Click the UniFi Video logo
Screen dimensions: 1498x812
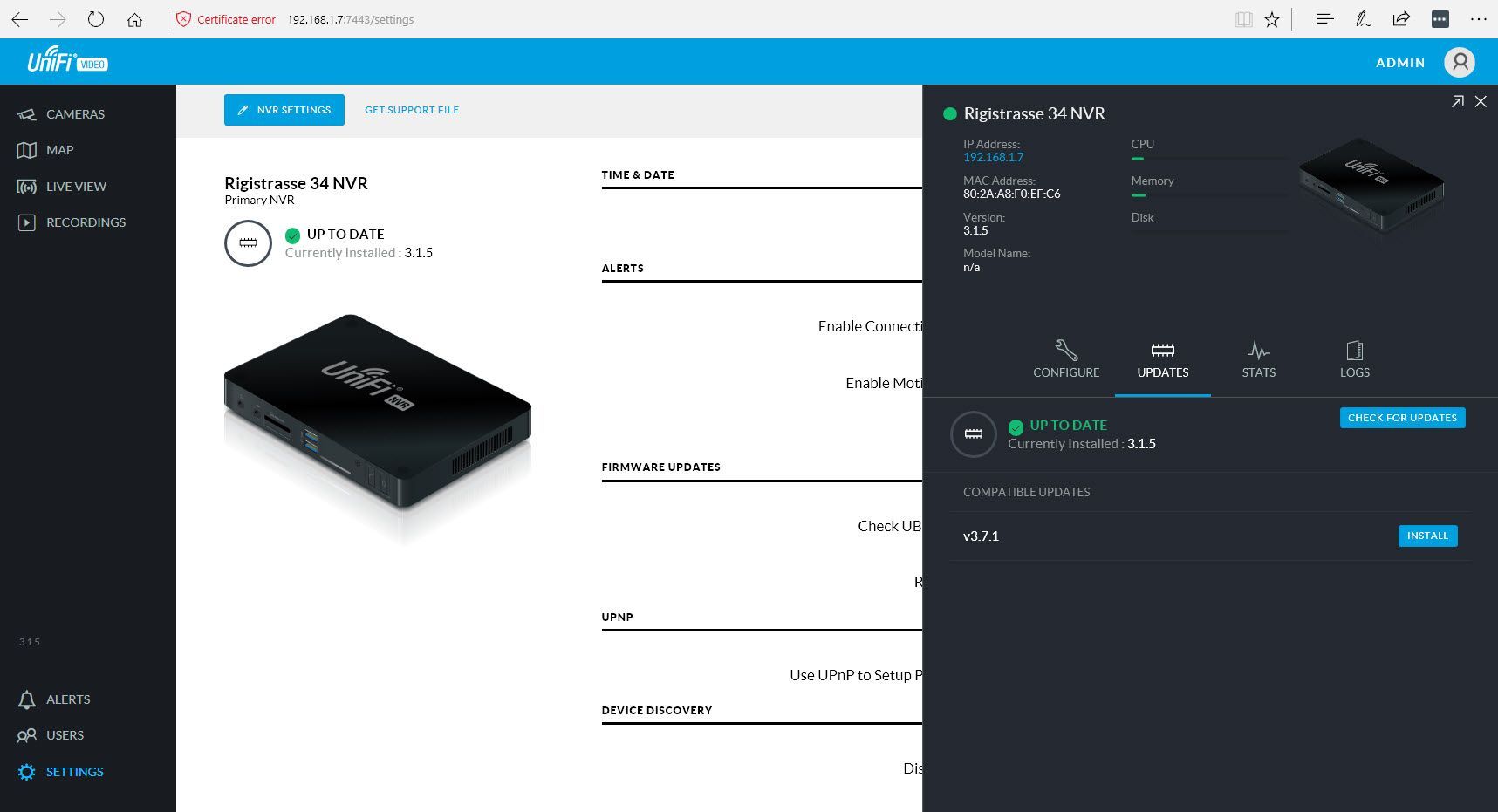(67, 59)
